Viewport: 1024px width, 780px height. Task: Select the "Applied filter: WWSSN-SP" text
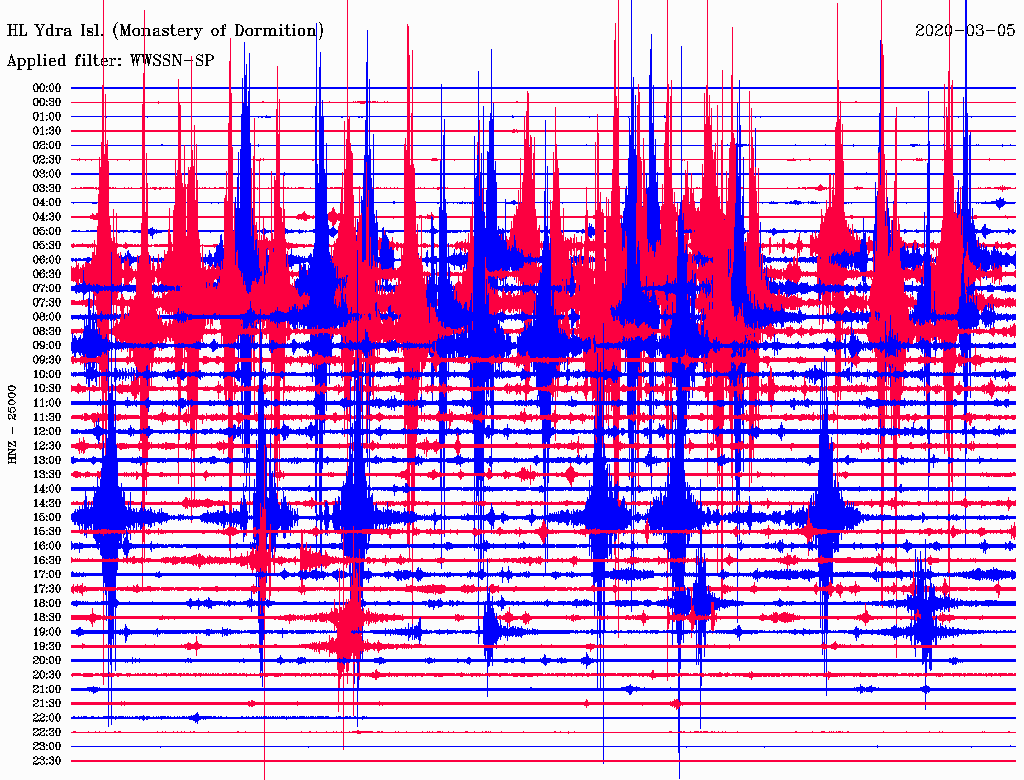click(110, 61)
